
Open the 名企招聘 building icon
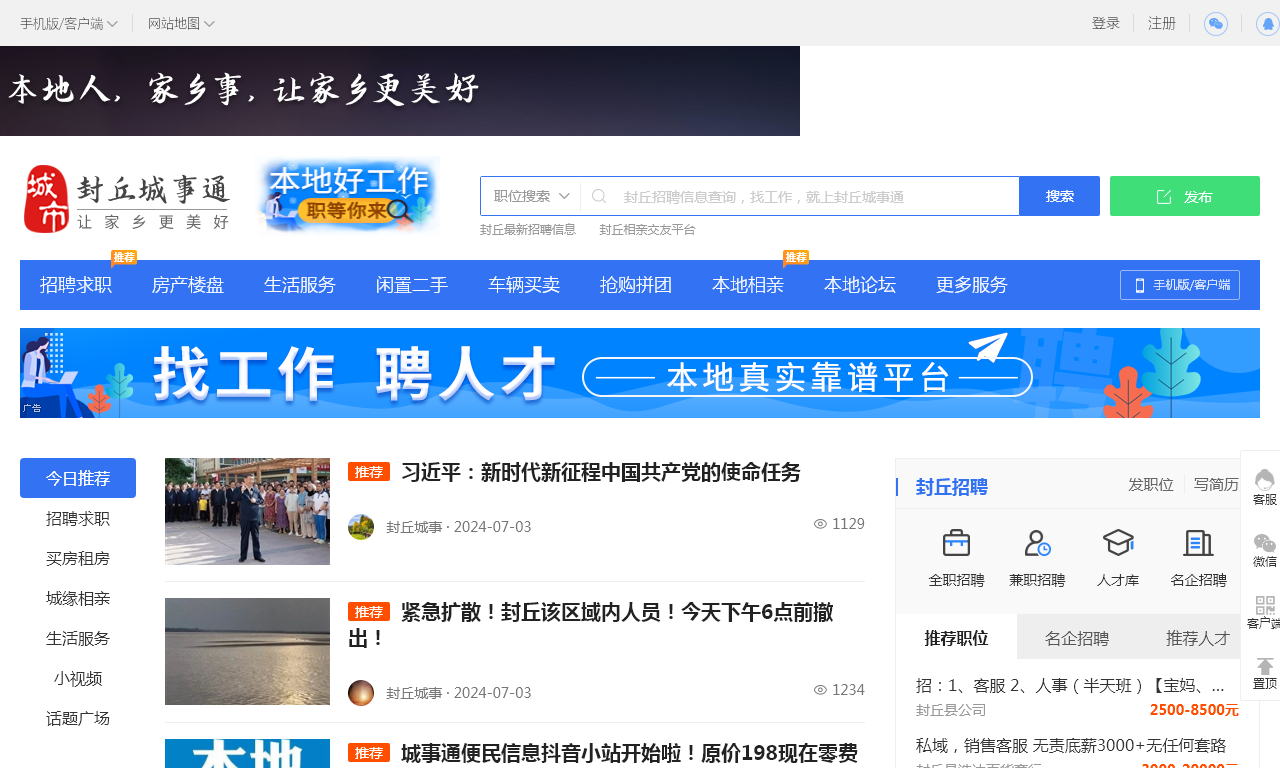(1198, 543)
